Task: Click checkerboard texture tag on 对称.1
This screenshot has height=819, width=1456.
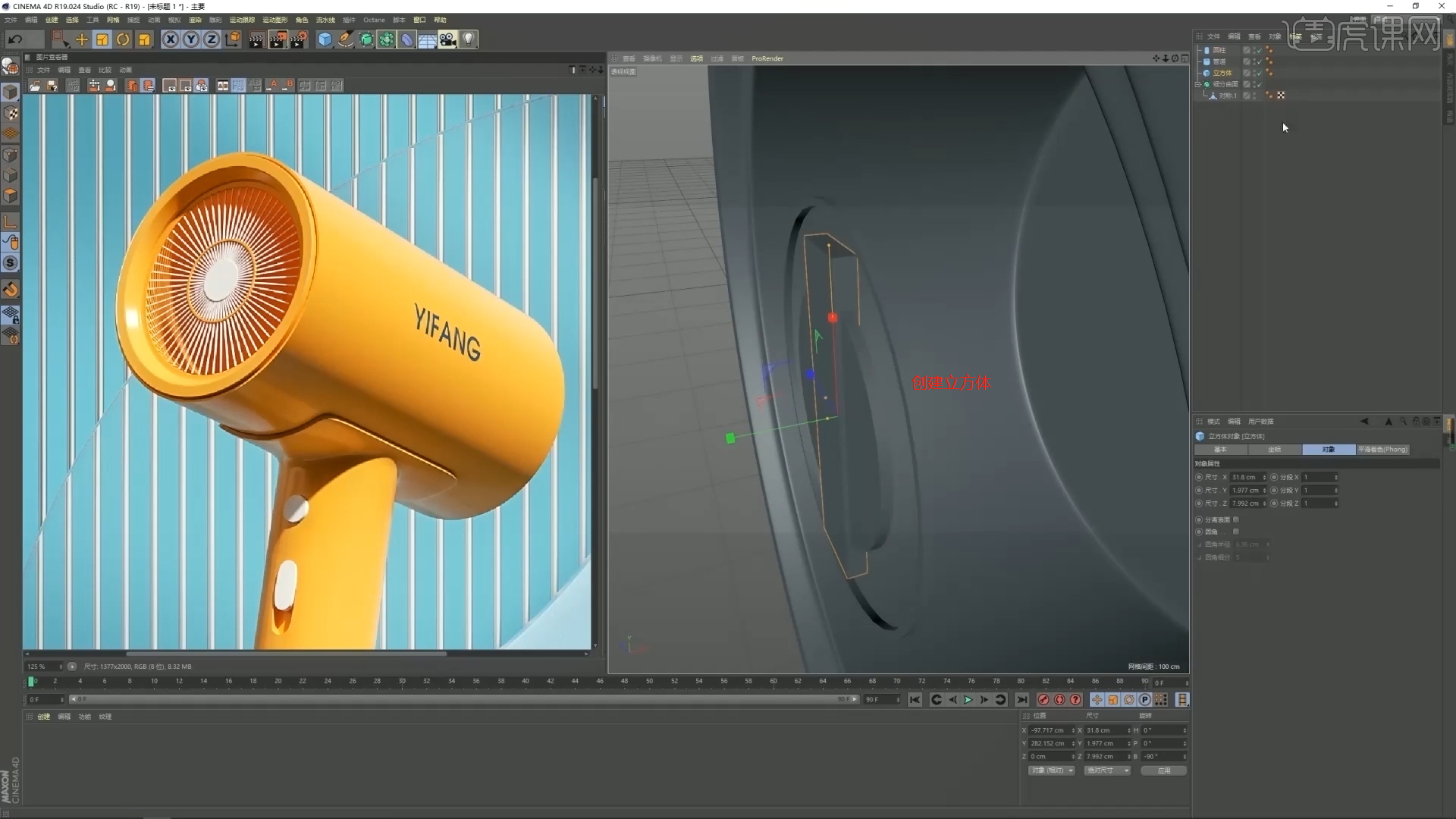Action: click(1281, 96)
